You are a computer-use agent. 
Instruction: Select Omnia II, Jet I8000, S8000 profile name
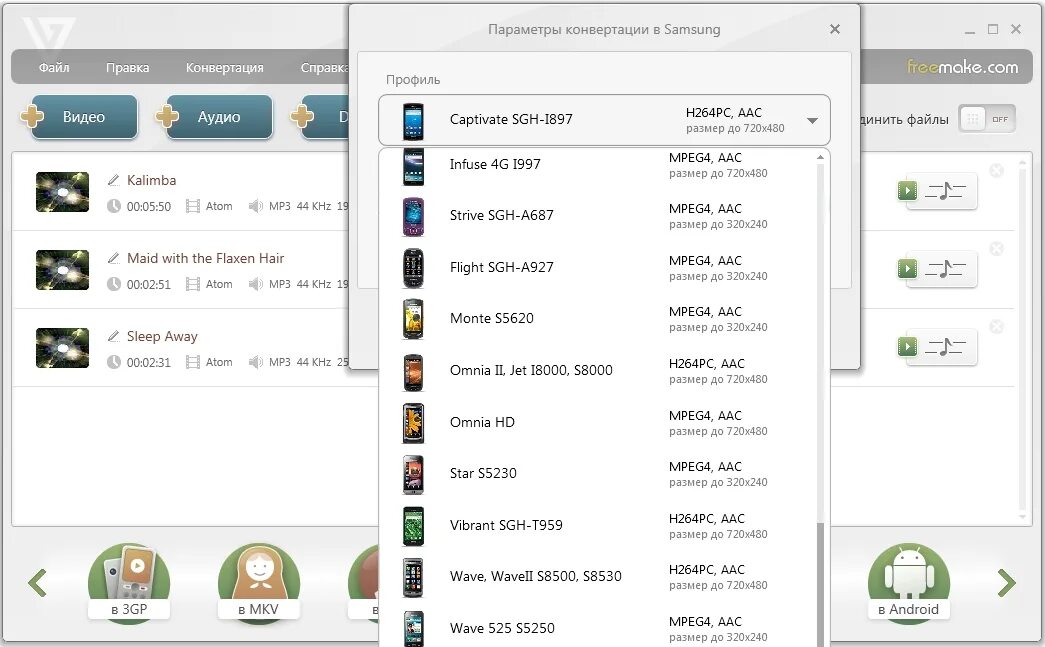531,370
